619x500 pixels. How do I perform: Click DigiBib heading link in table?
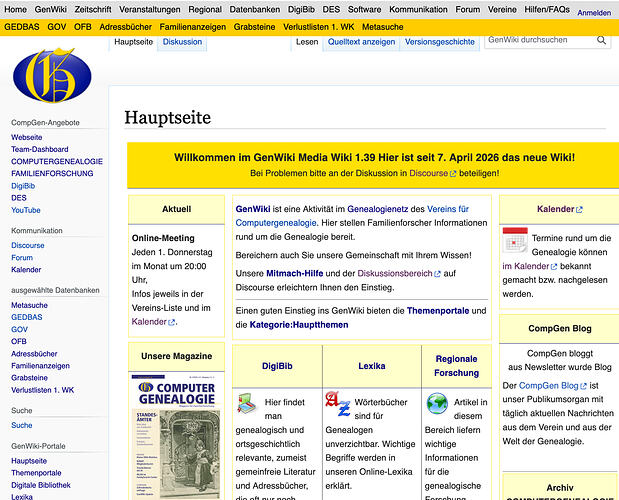(x=277, y=366)
